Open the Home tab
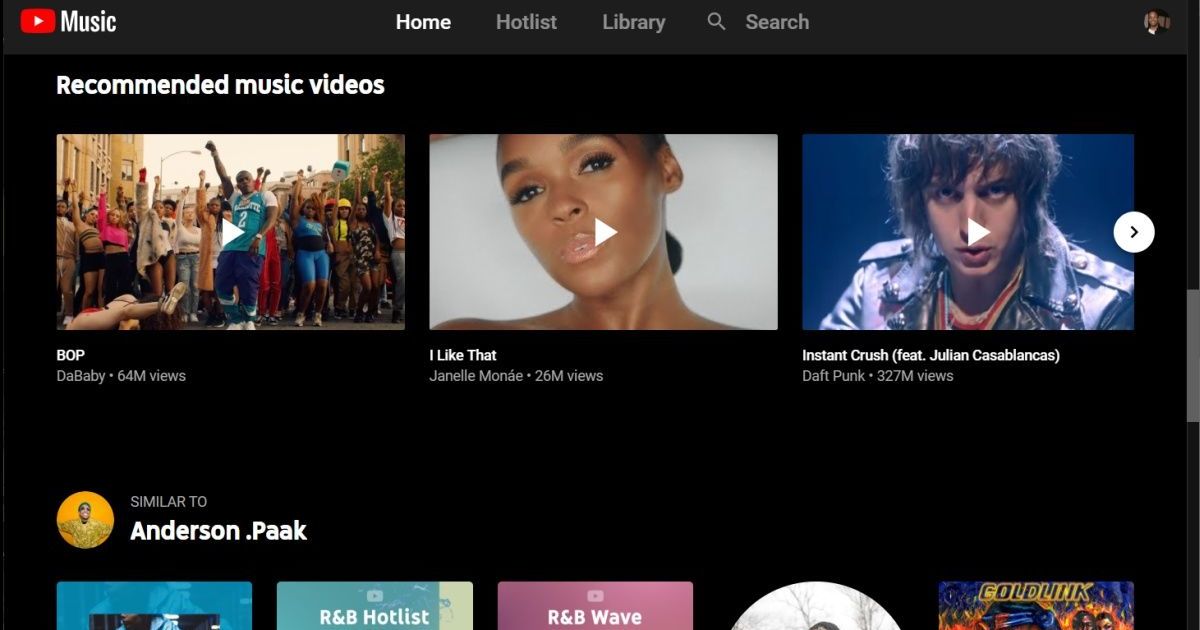Screen dimensions: 1200x630 click(x=423, y=22)
